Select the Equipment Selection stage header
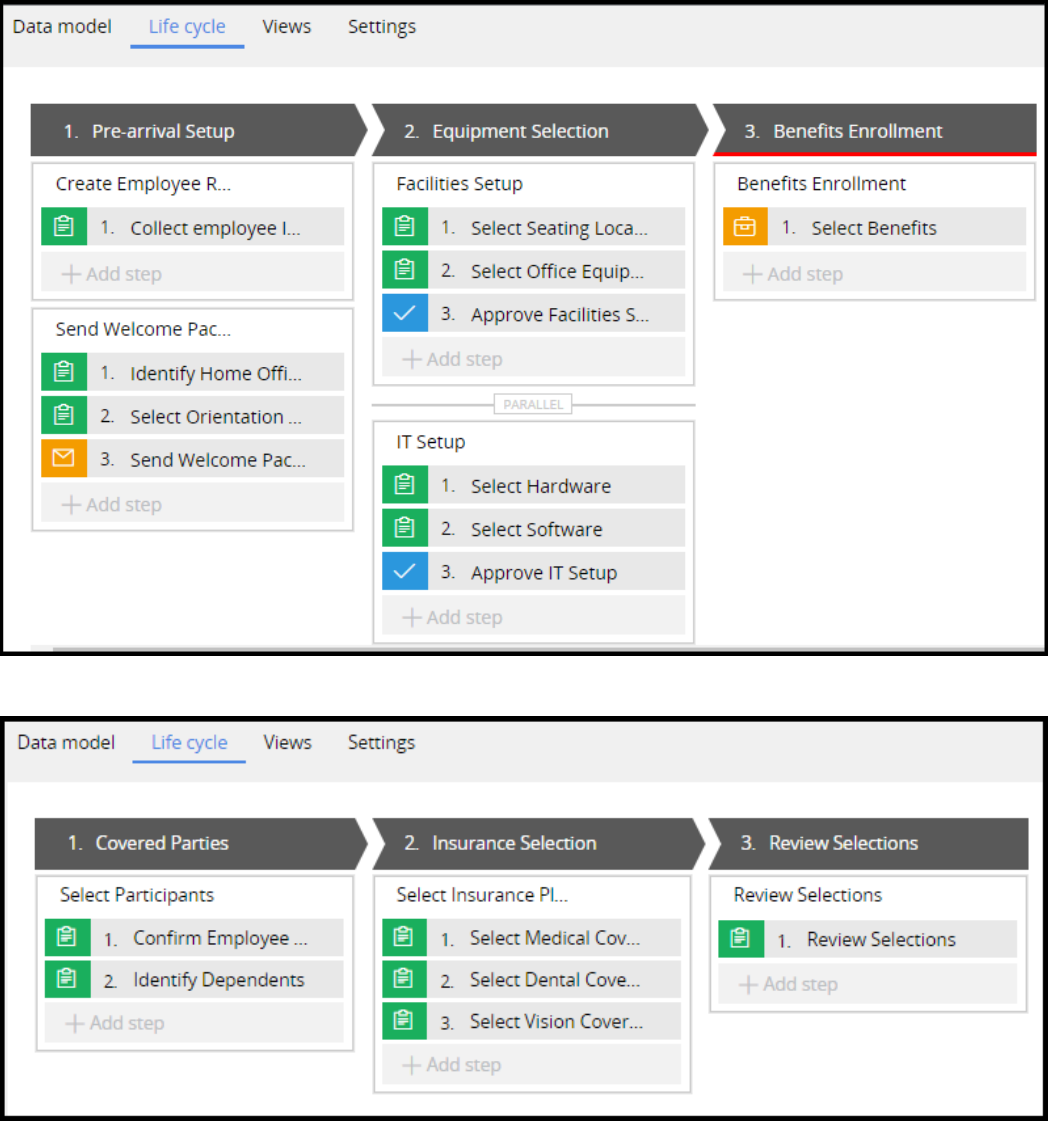The height and width of the screenshot is (1121, 1048). coord(520,131)
